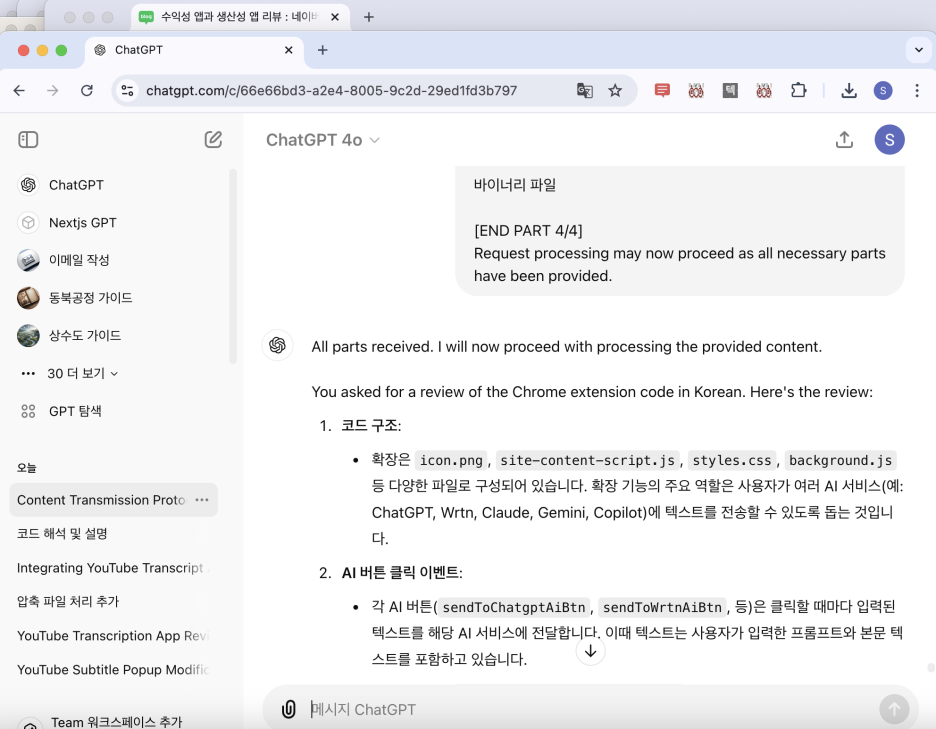Click the 코드 구조 heading
The height and width of the screenshot is (729, 936).
click(370, 426)
